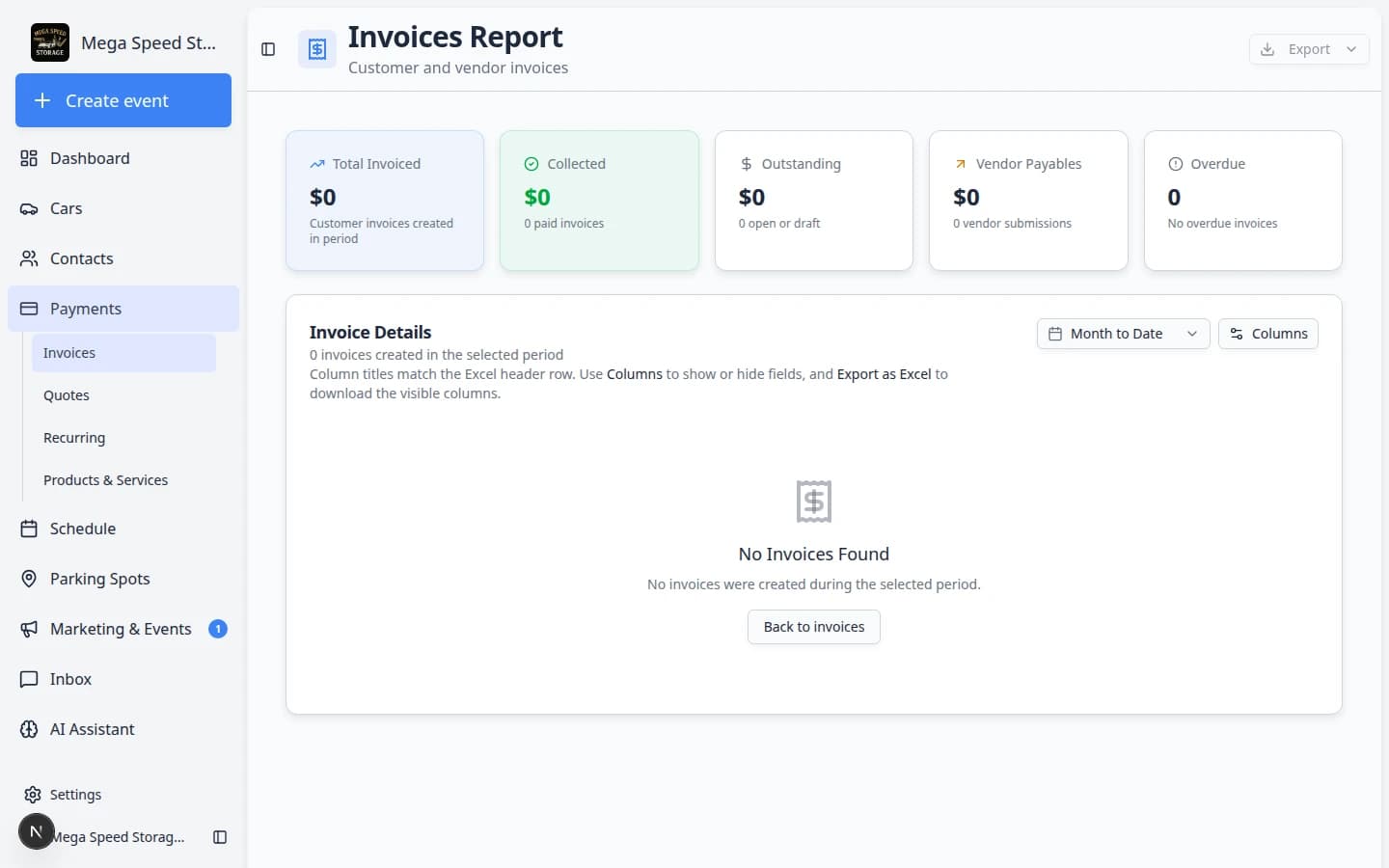This screenshot has width=1389, height=868.
Task: Click the Parking Spots pin icon
Action: 29,579
